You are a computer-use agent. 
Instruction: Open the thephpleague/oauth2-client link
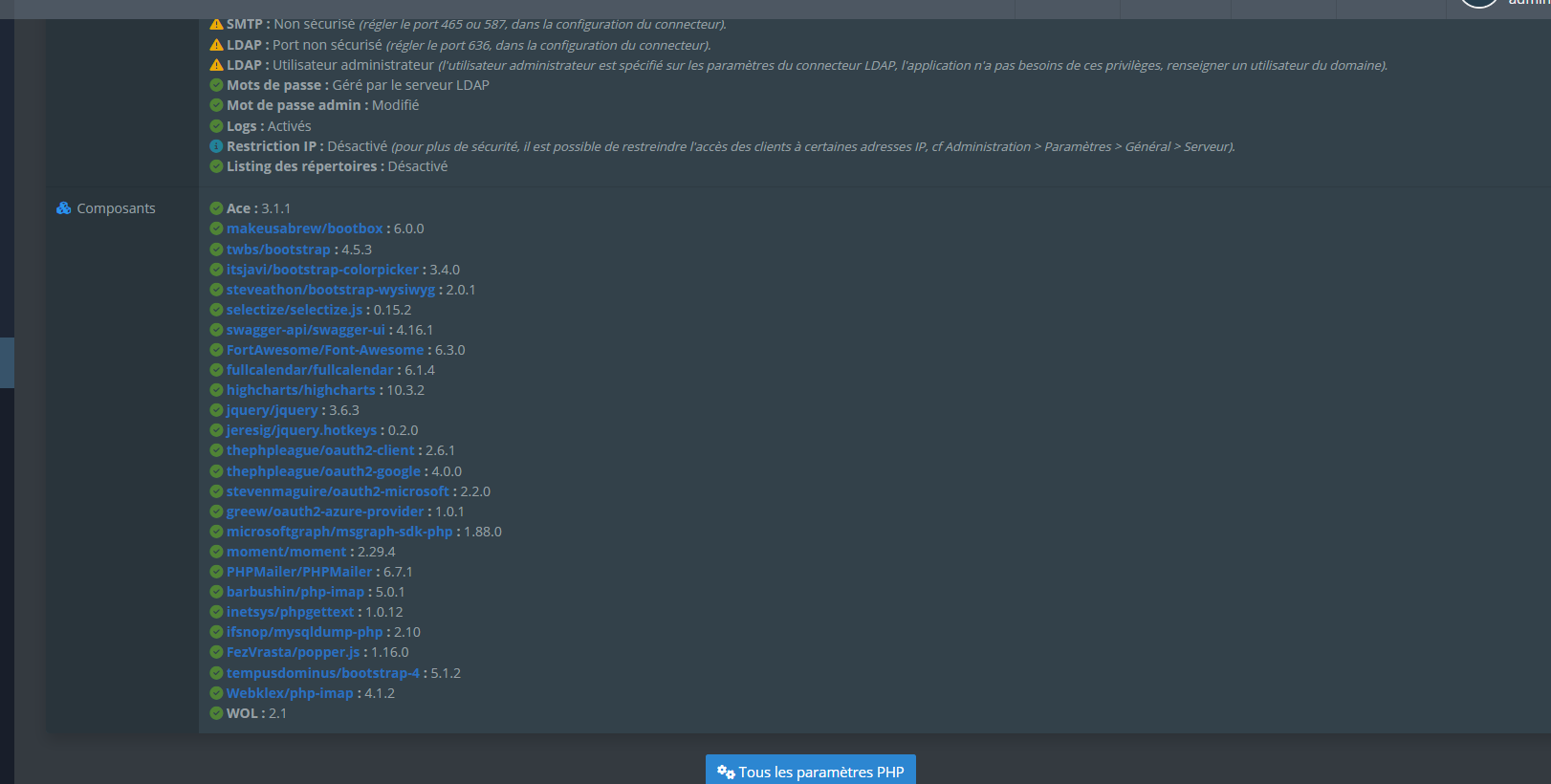pos(320,450)
